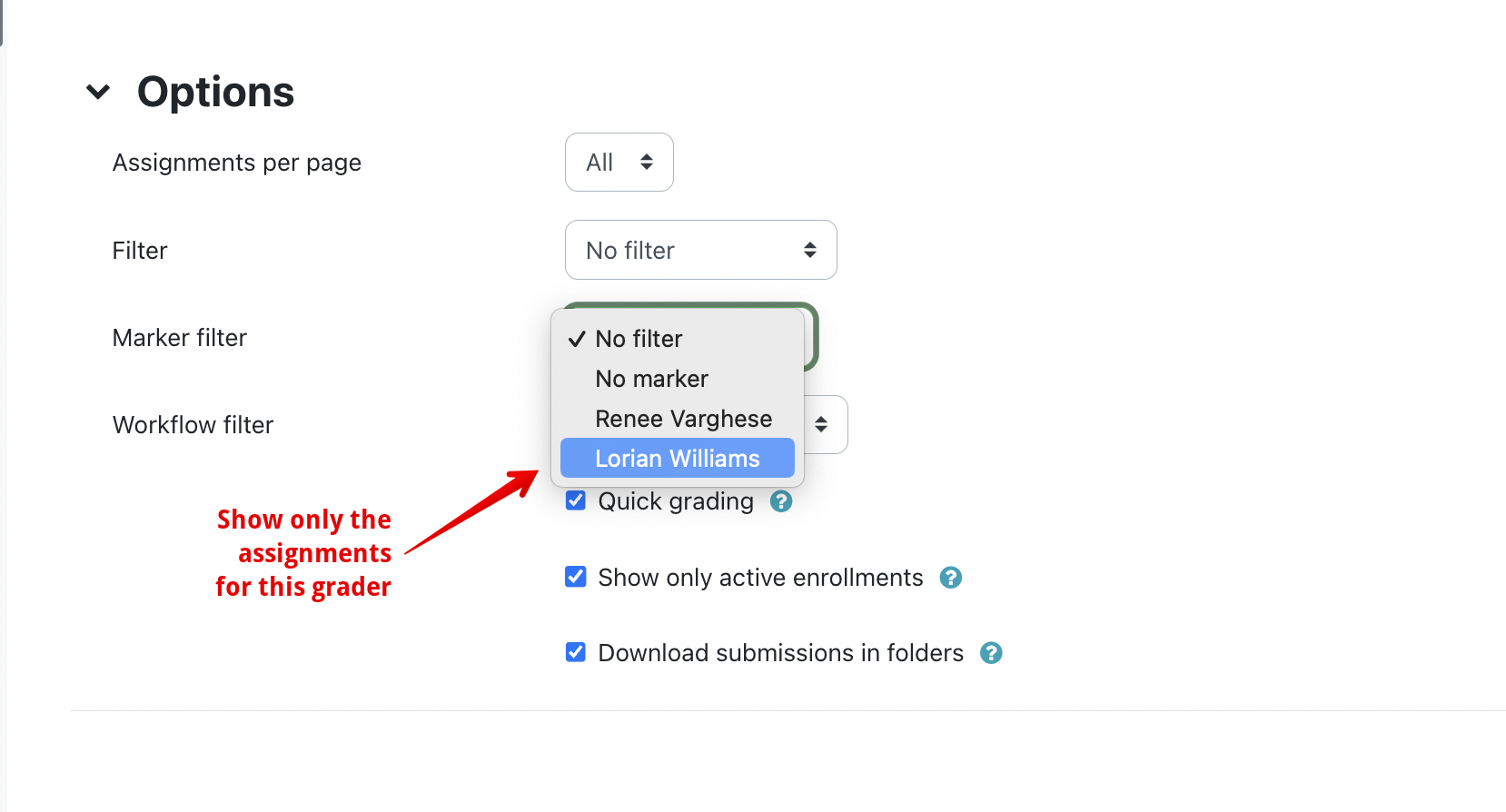1506x812 pixels.
Task: Click Download submissions in folders label
Action: point(780,653)
